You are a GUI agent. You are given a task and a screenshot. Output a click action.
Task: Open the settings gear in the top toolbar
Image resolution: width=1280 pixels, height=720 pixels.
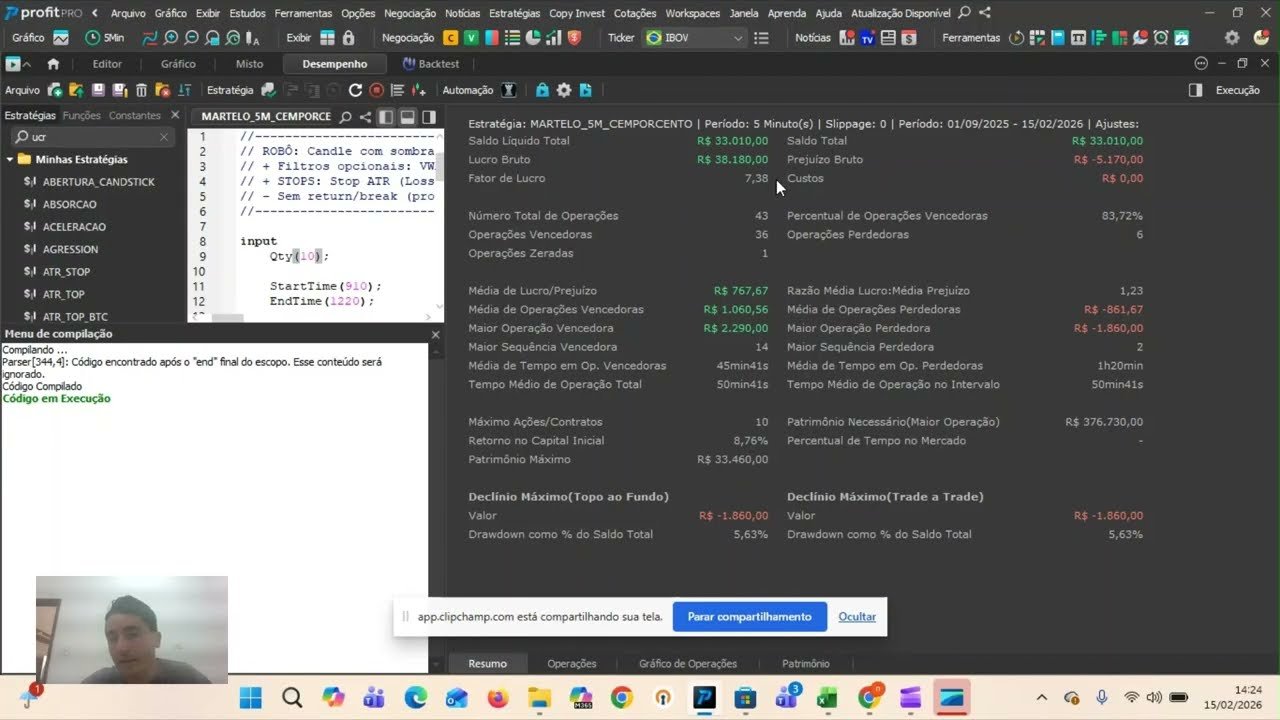[x=1231, y=38]
